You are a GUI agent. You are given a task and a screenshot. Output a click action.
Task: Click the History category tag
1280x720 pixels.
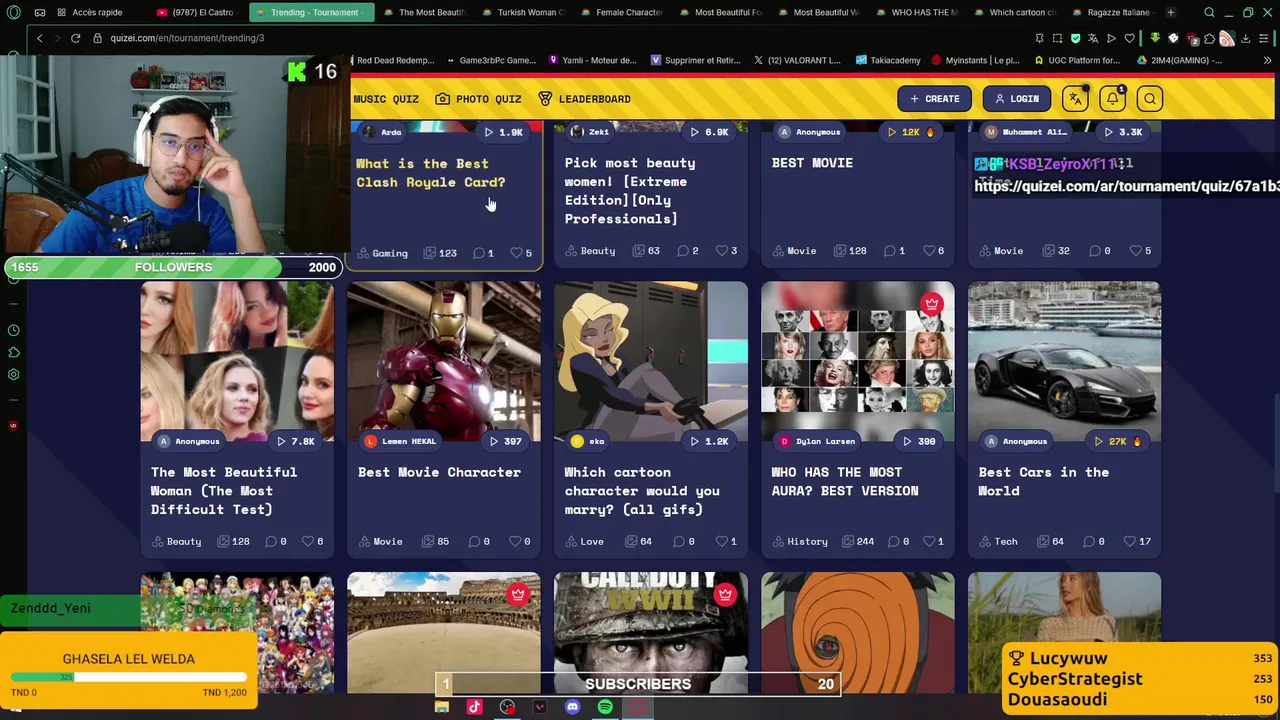[x=799, y=542]
